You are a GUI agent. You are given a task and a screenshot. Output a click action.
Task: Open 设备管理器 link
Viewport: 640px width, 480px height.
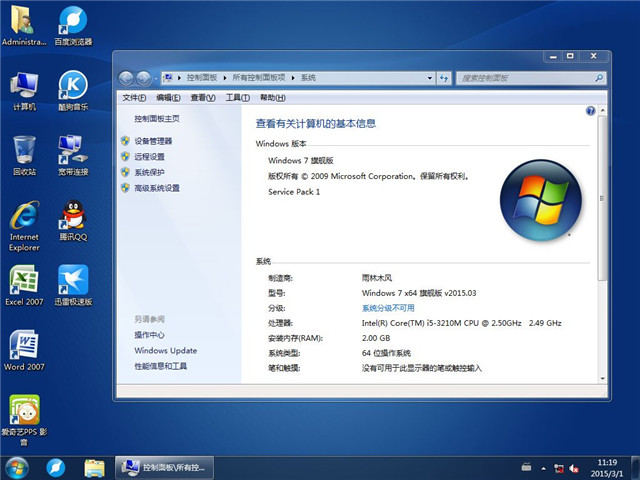[x=153, y=141]
